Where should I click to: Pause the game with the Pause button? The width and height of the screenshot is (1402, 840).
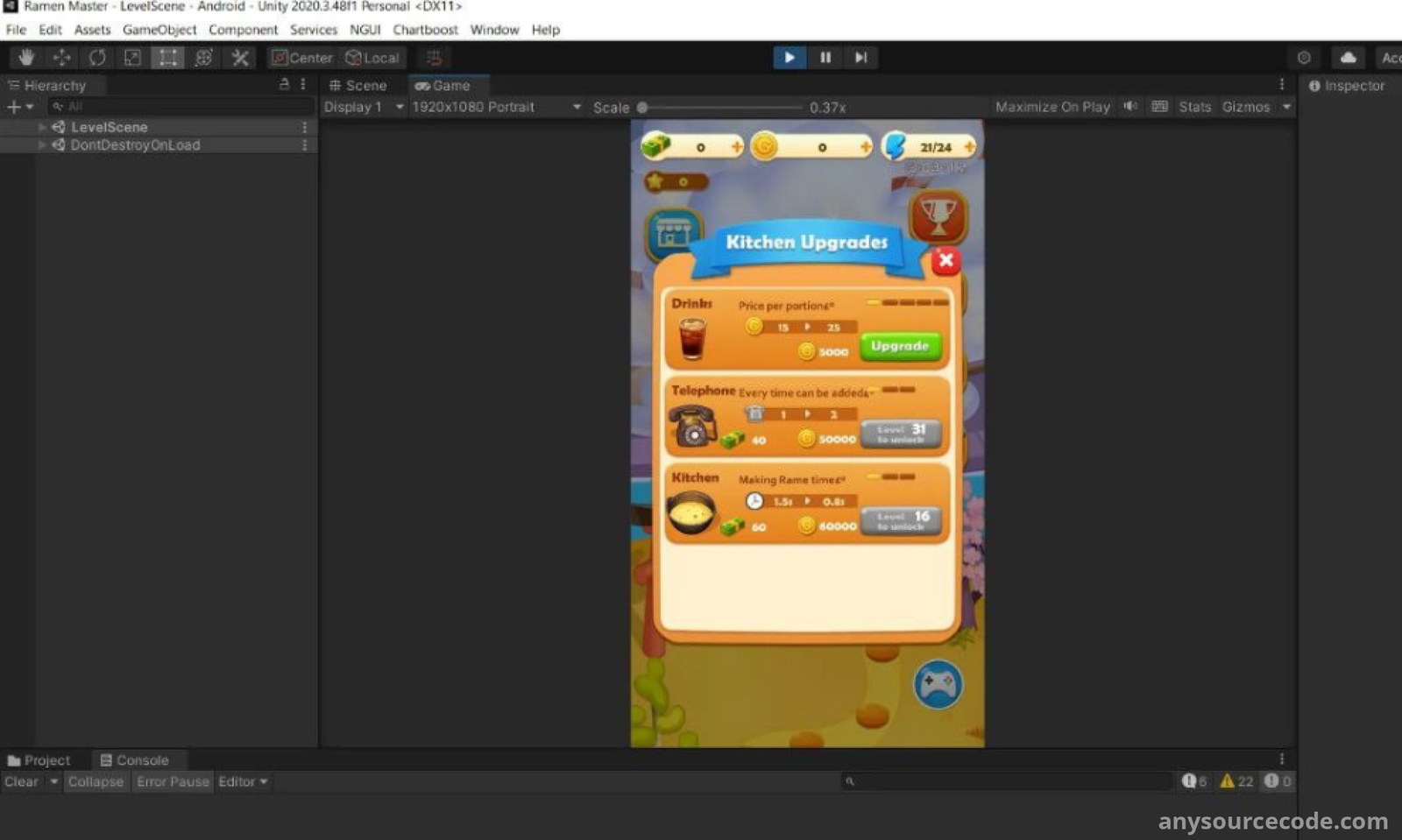[825, 58]
